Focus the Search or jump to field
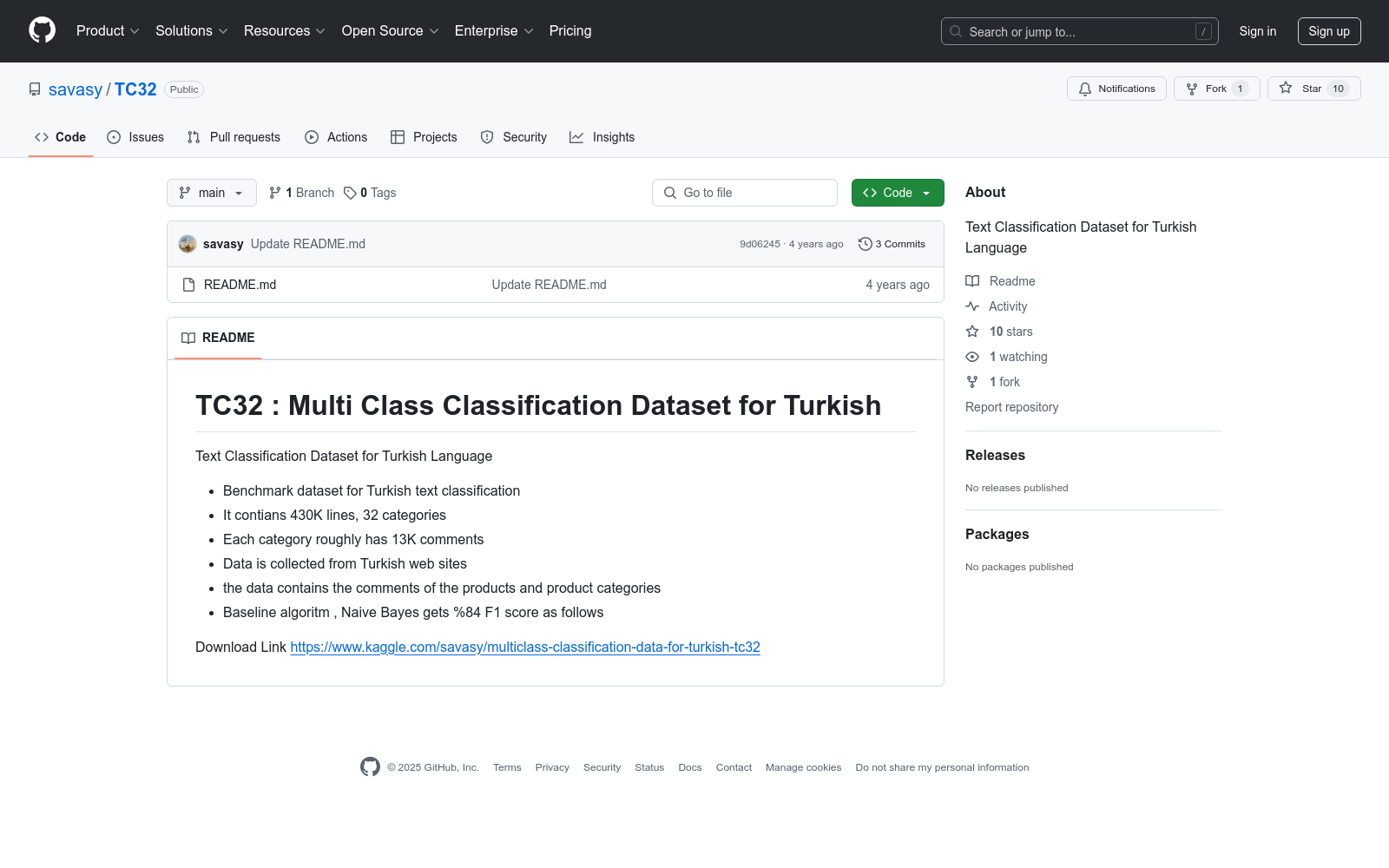1389x868 pixels. (x=1080, y=31)
